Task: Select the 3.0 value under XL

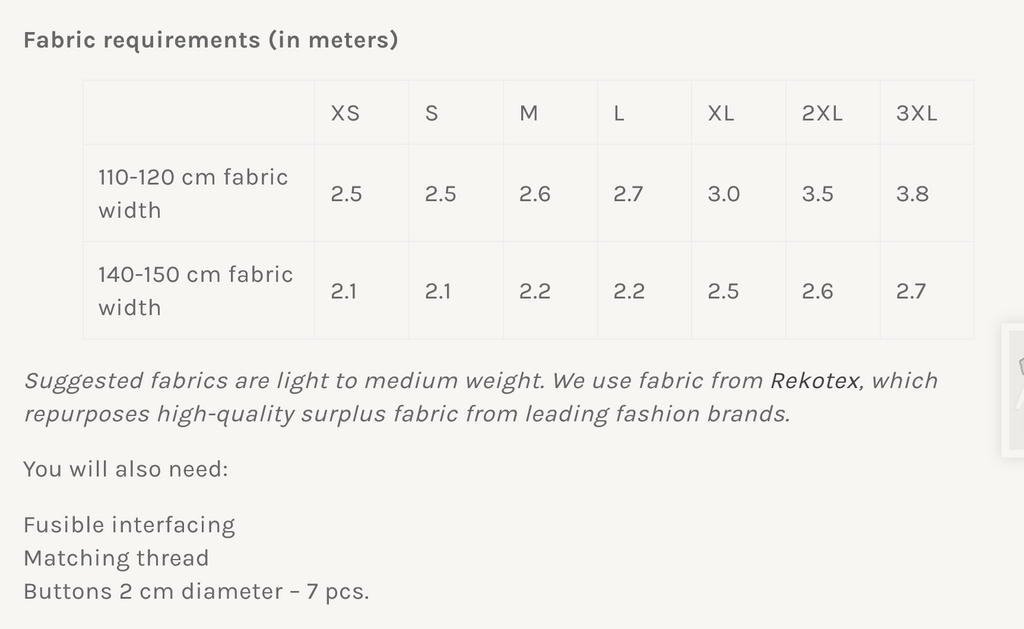Action: 724,194
